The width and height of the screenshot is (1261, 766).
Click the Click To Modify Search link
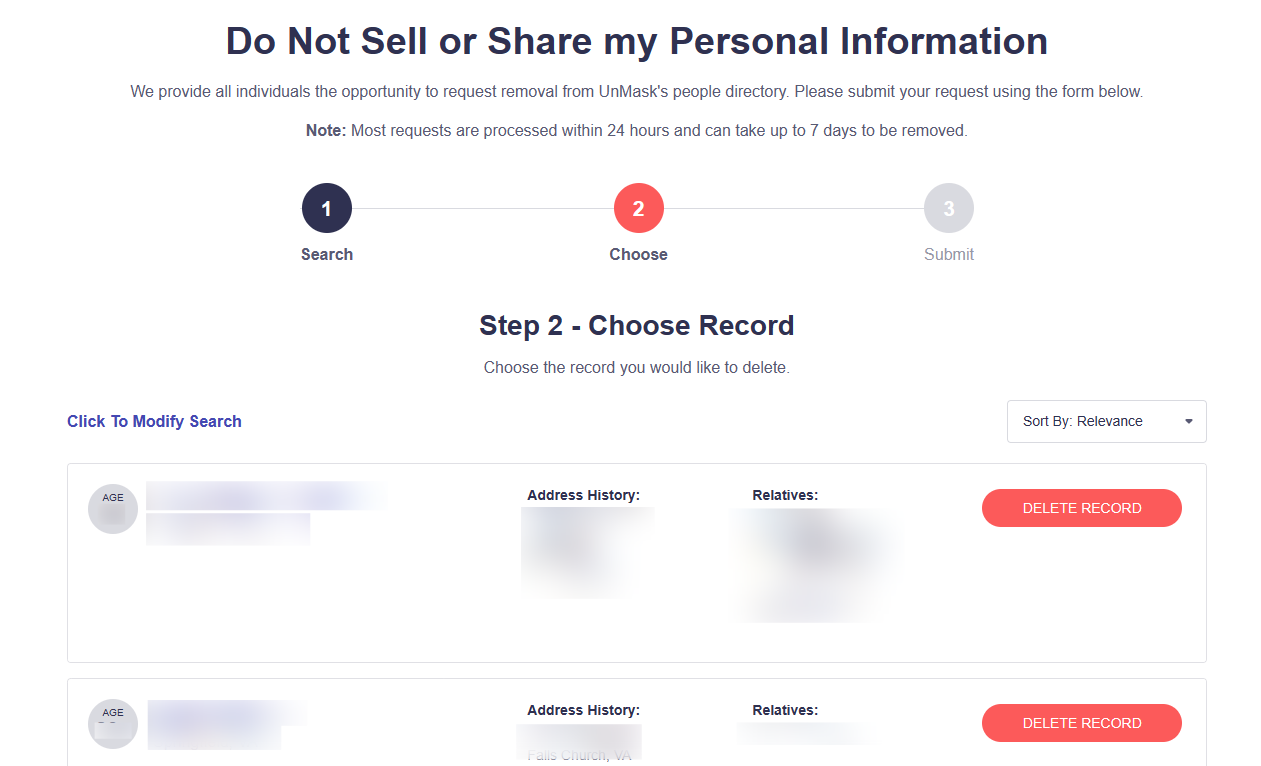click(x=154, y=421)
